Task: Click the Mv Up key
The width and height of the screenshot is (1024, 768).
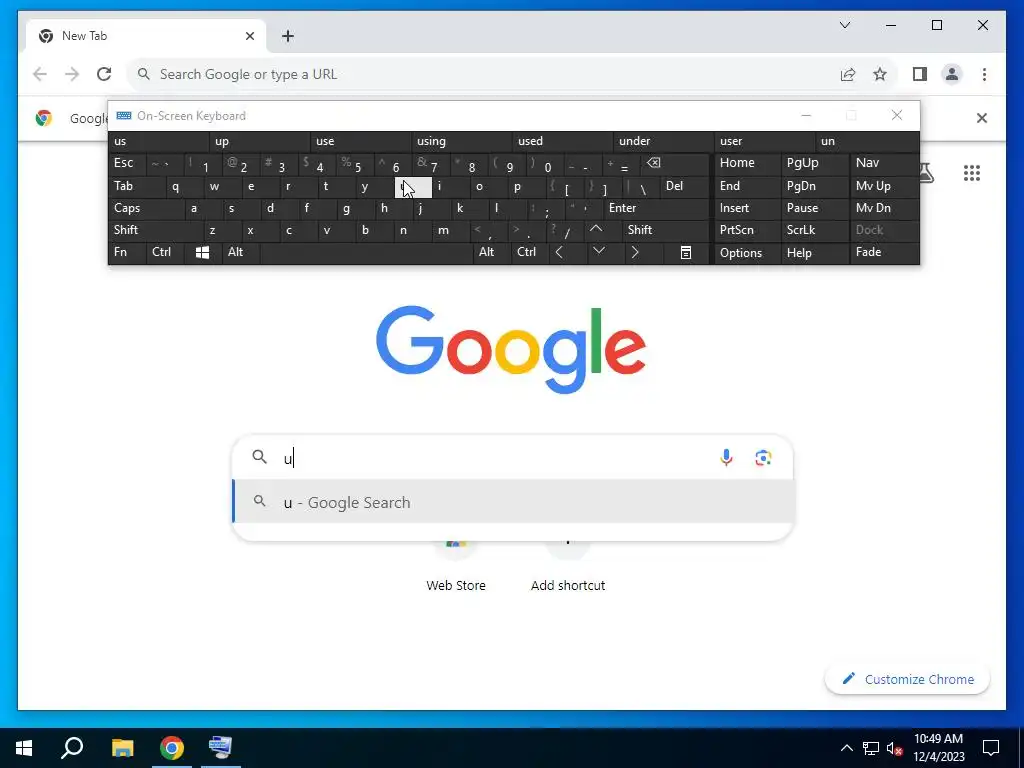Action: coord(884,186)
